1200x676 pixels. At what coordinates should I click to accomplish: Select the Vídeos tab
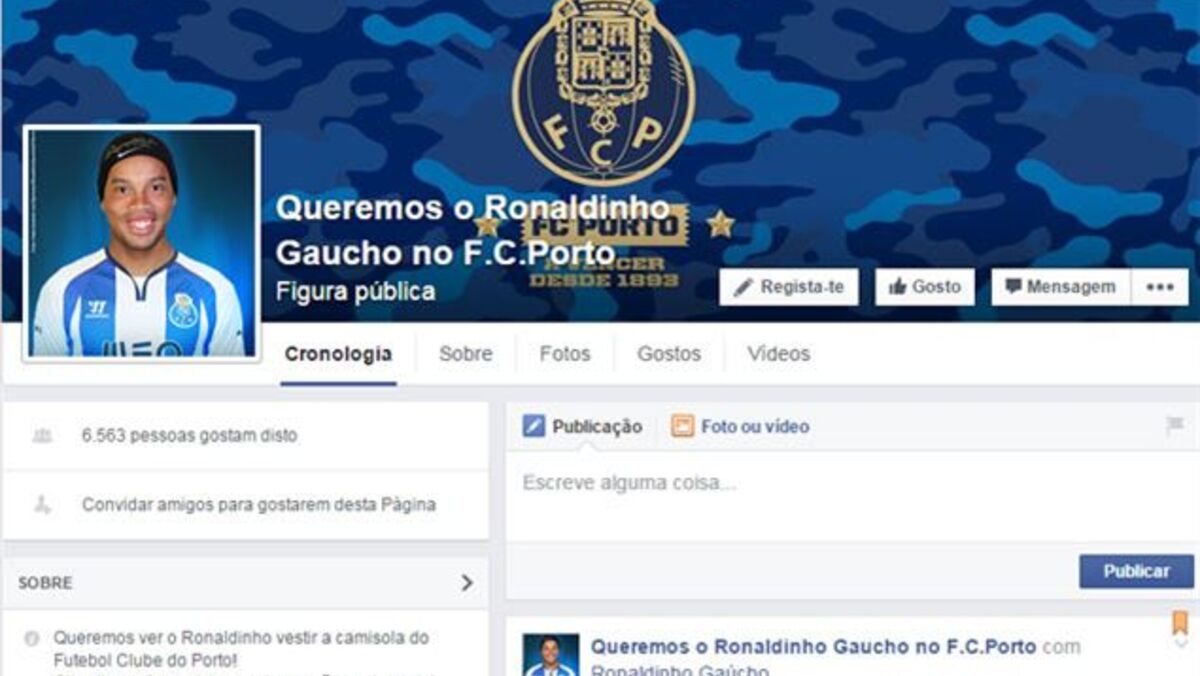pyautogui.click(x=779, y=354)
